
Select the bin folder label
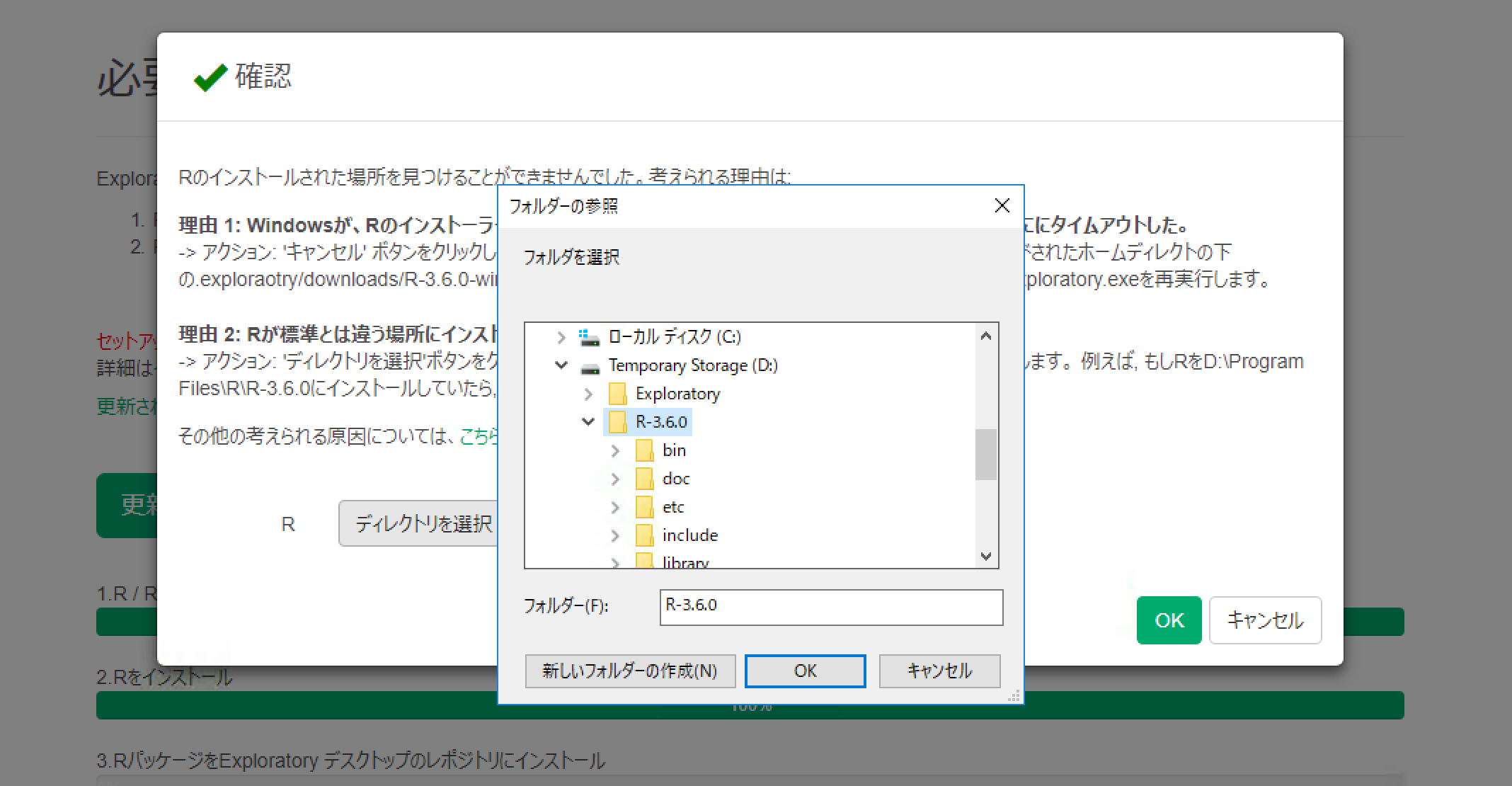(674, 450)
